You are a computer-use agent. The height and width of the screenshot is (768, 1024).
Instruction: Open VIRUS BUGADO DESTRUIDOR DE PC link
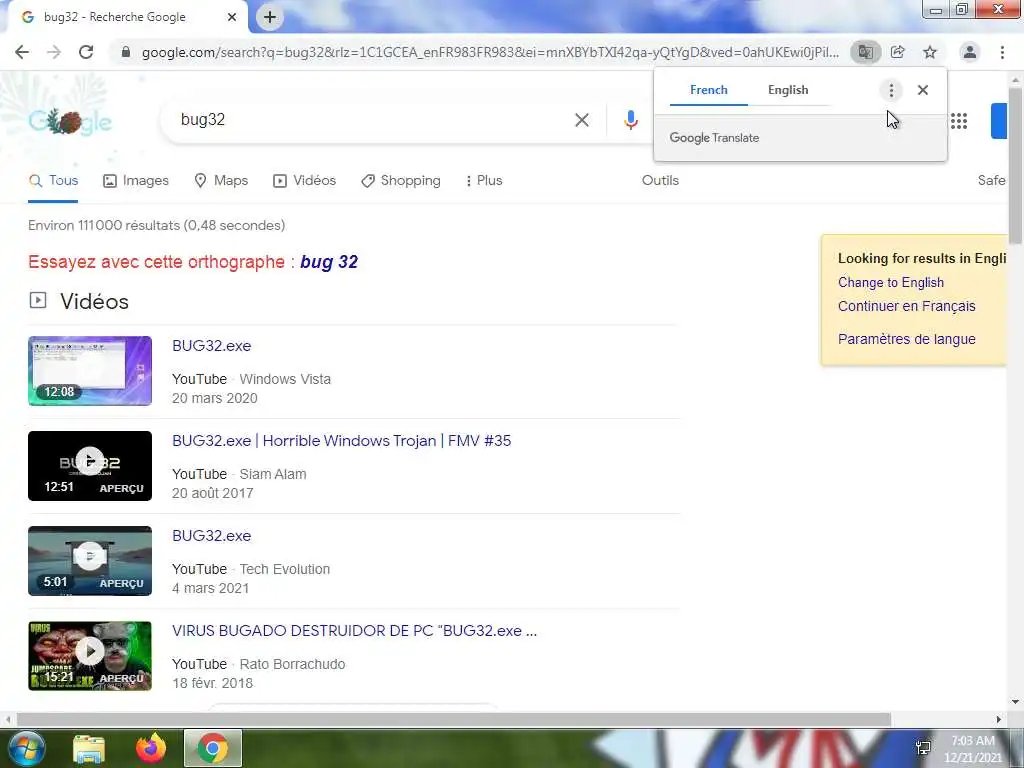[x=355, y=631]
